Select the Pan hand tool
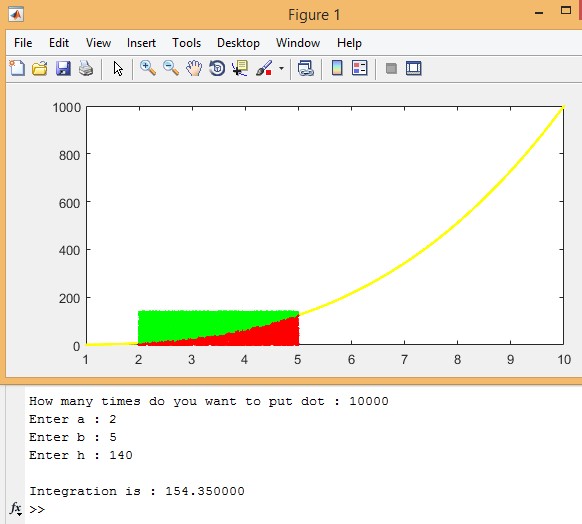Image resolution: width=582 pixels, height=524 pixels. pos(194,68)
